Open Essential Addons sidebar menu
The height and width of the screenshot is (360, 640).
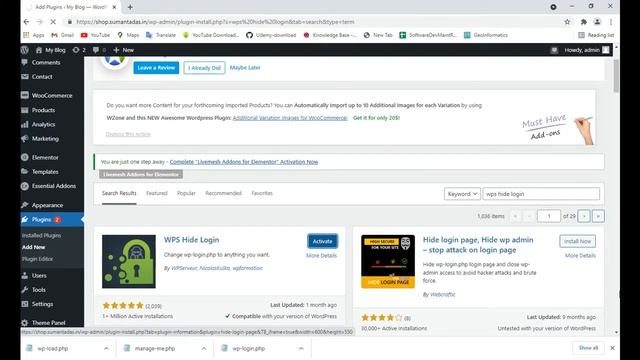(x=53, y=186)
